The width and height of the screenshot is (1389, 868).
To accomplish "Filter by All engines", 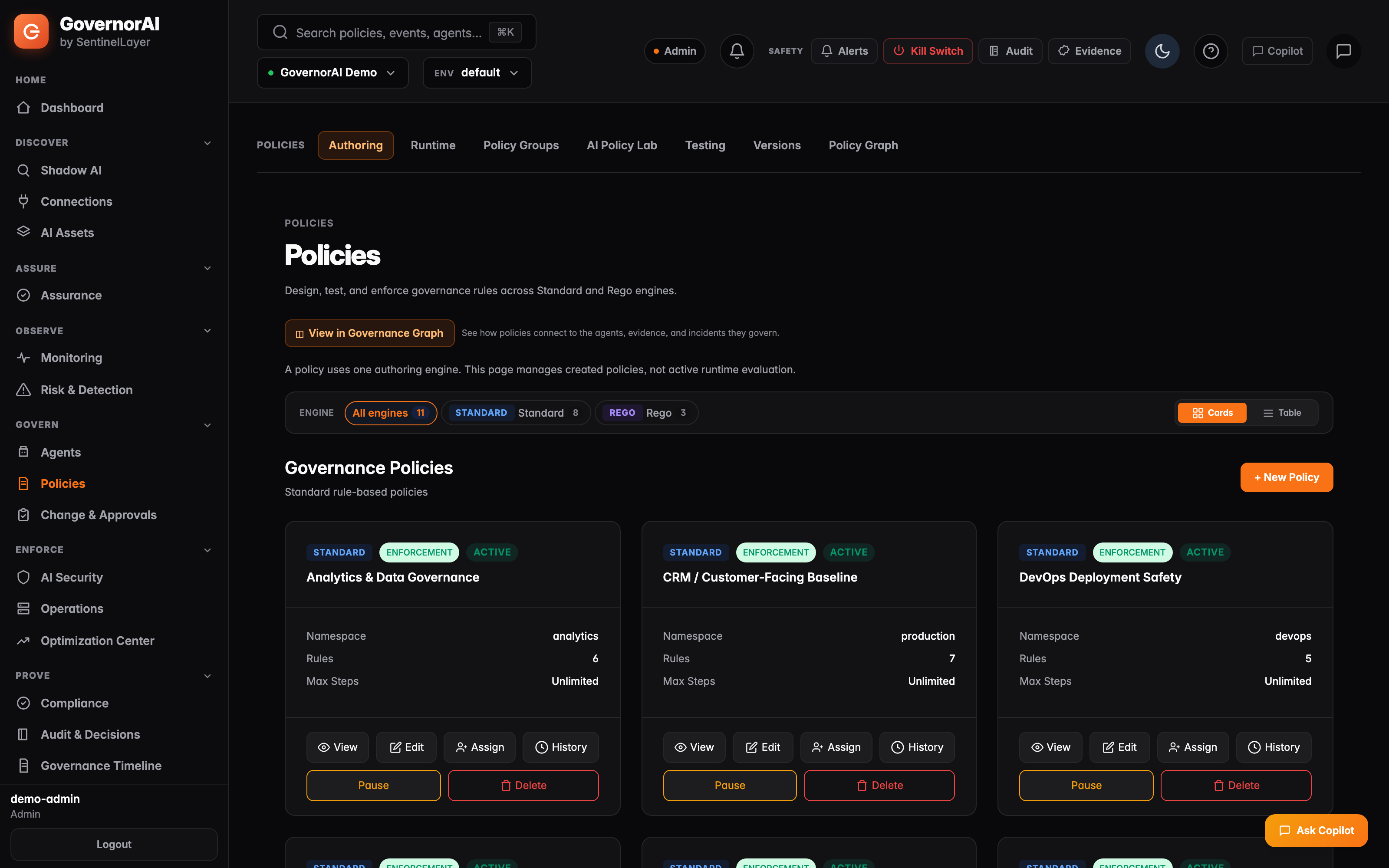I will pyautogui.click(x=390, y=413).
